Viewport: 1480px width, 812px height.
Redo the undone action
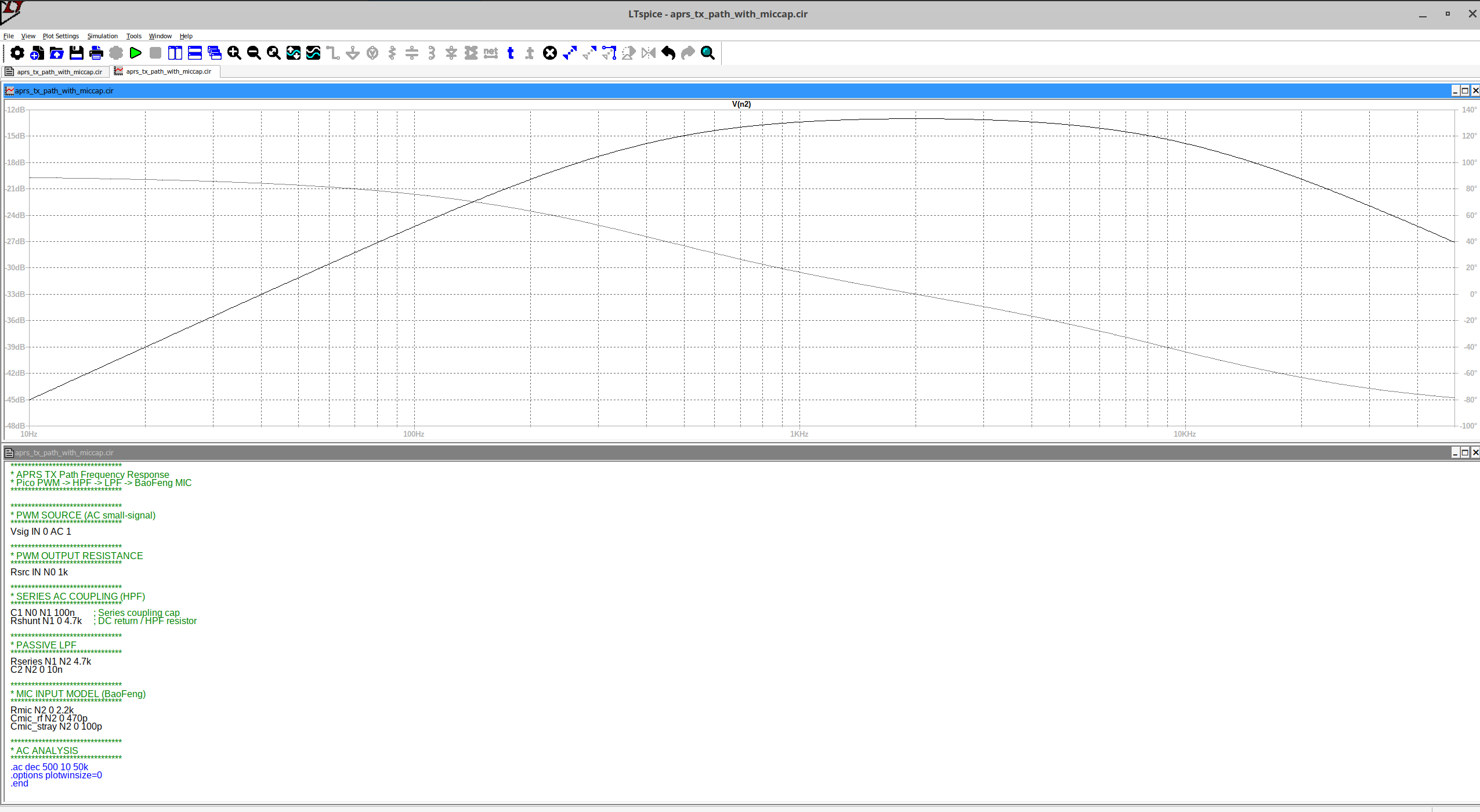(x=687, y=53)
